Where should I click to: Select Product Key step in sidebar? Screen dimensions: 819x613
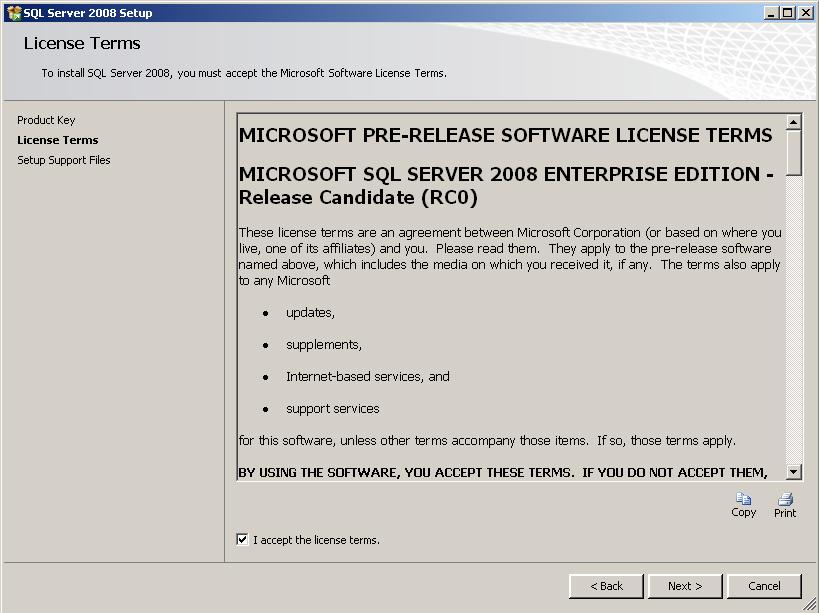[x=46, y=120]
